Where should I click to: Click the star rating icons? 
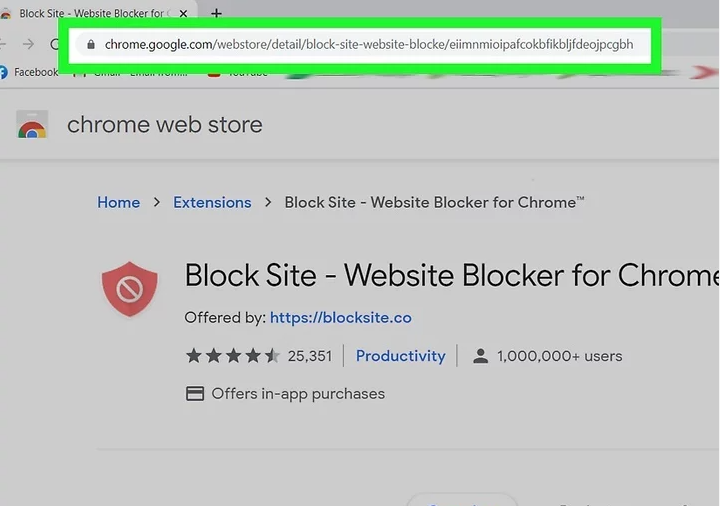point(232,356)
